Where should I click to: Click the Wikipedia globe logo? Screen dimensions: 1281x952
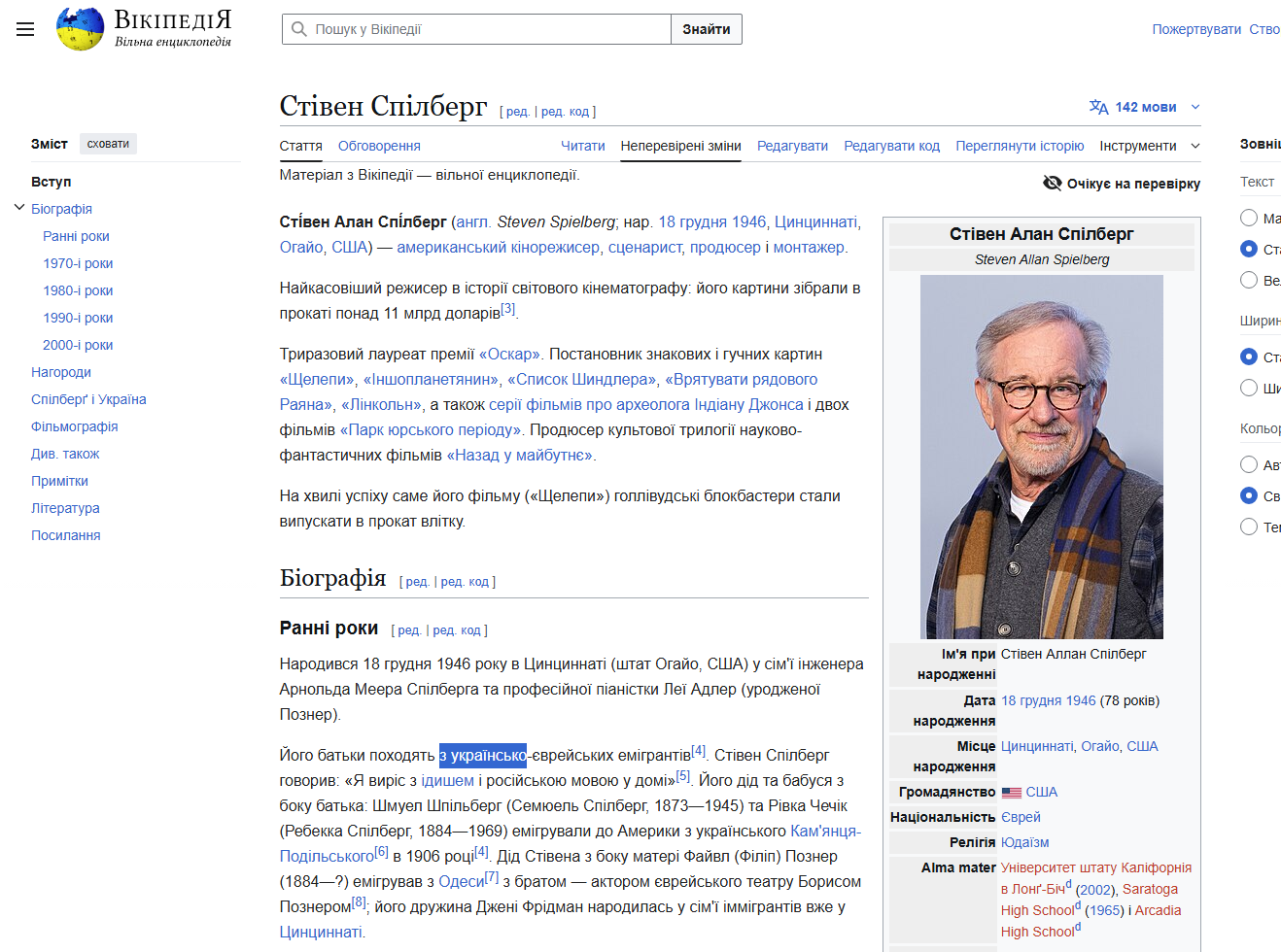pos(80,28)
